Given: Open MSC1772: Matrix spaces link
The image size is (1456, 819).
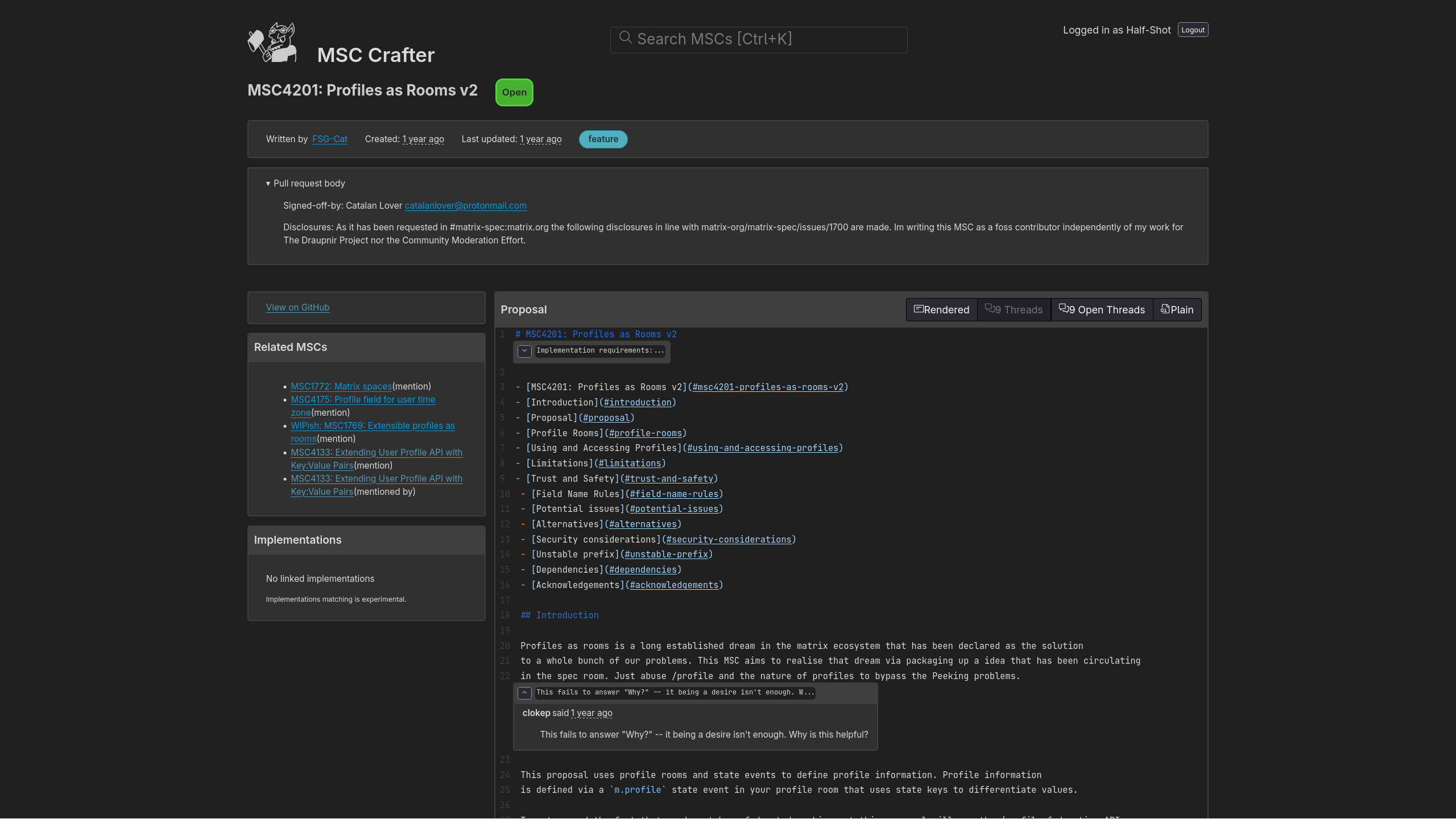Looking at the screenshot, I should point(341,386).
